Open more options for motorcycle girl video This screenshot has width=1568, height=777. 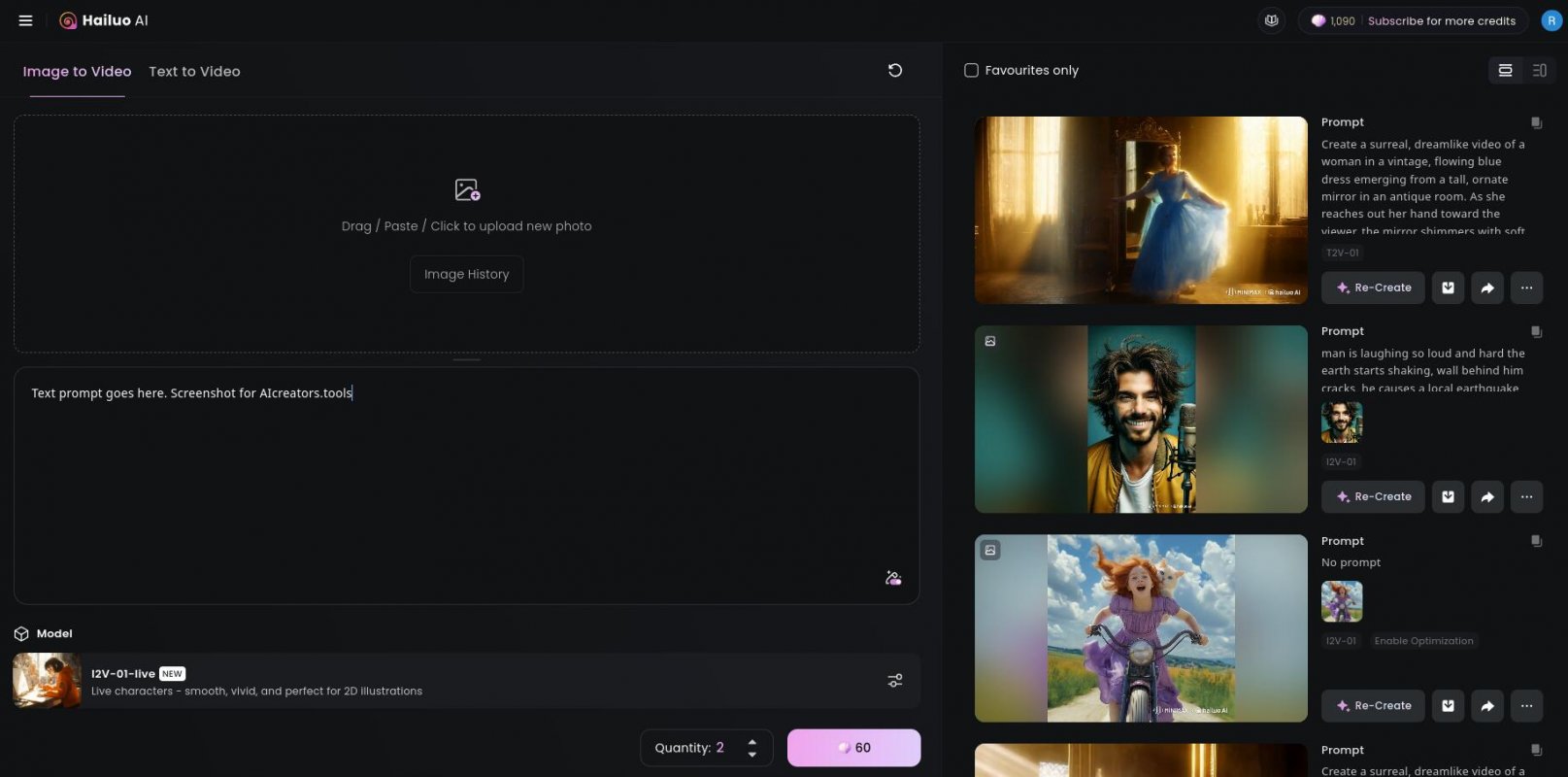1526,706
